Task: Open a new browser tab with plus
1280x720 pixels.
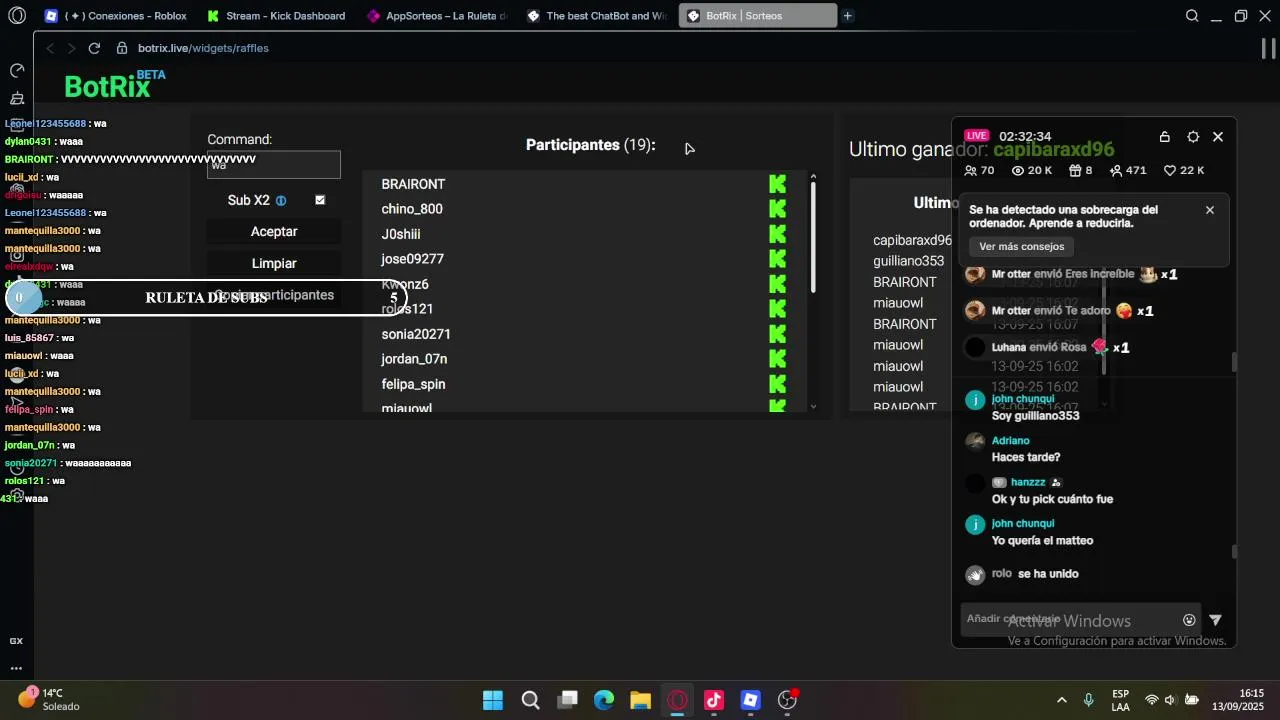Action: point(847,16)
